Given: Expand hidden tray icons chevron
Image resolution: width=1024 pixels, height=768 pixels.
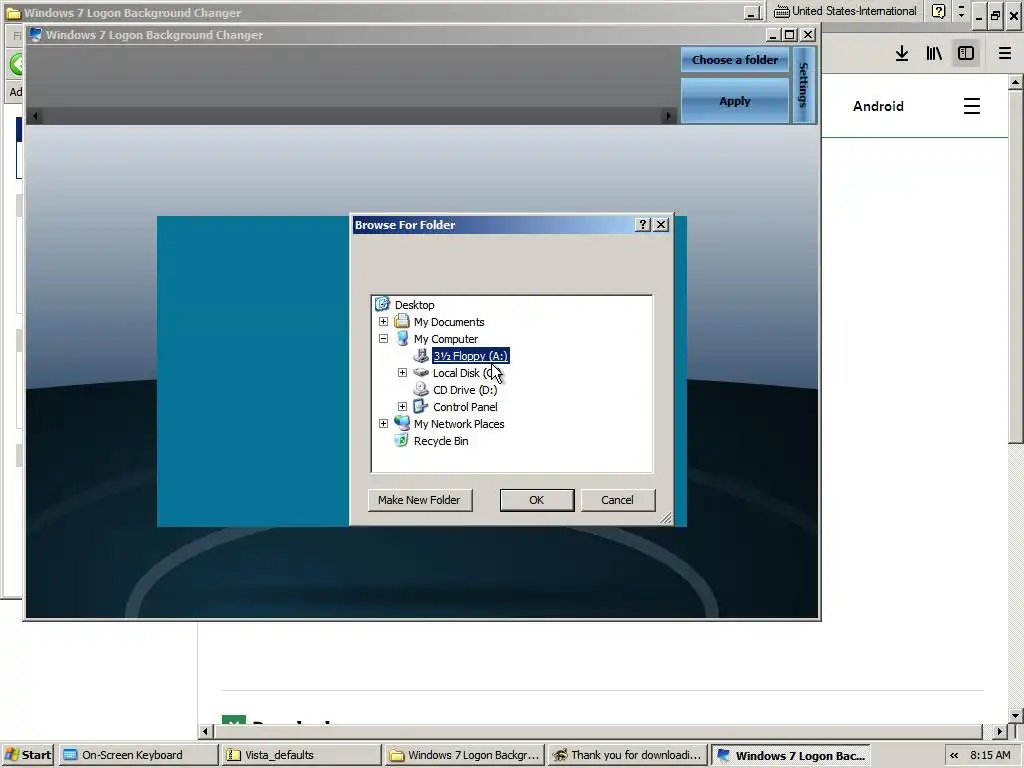Looking at the screenshot, I should (x=954, y=755).
